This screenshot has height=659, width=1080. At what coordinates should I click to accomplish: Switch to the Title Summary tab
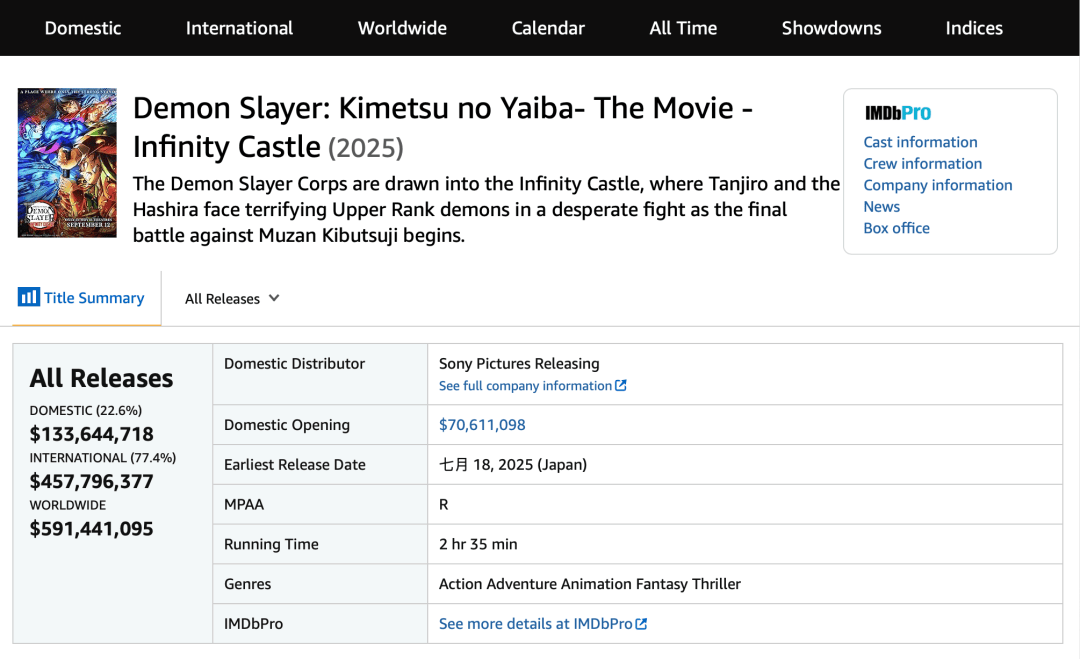[93, 298]
